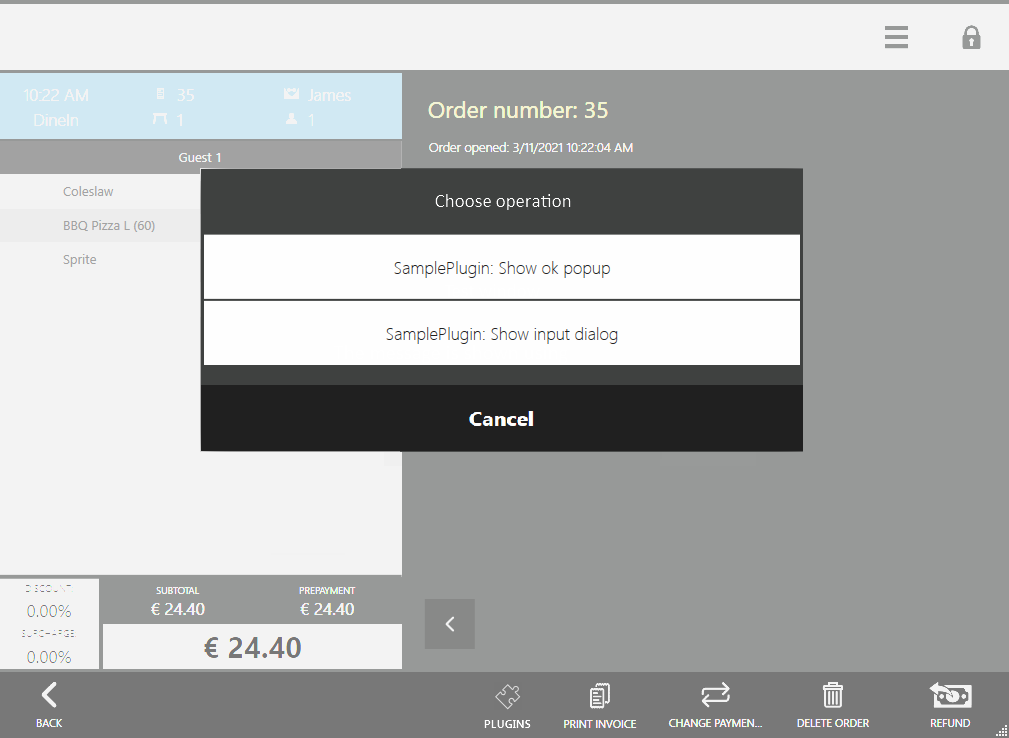Select the Sprite order item
This screenshot has width=1009, height=738.
[x=80, y=260]
